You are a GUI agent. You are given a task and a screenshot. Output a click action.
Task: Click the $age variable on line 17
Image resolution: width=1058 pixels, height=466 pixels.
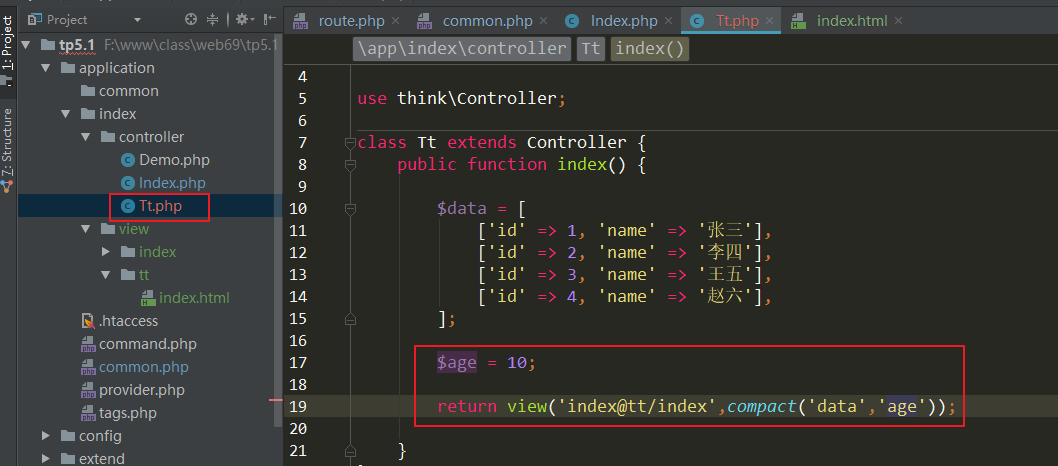pyautogui.click(x=457, y=363)
